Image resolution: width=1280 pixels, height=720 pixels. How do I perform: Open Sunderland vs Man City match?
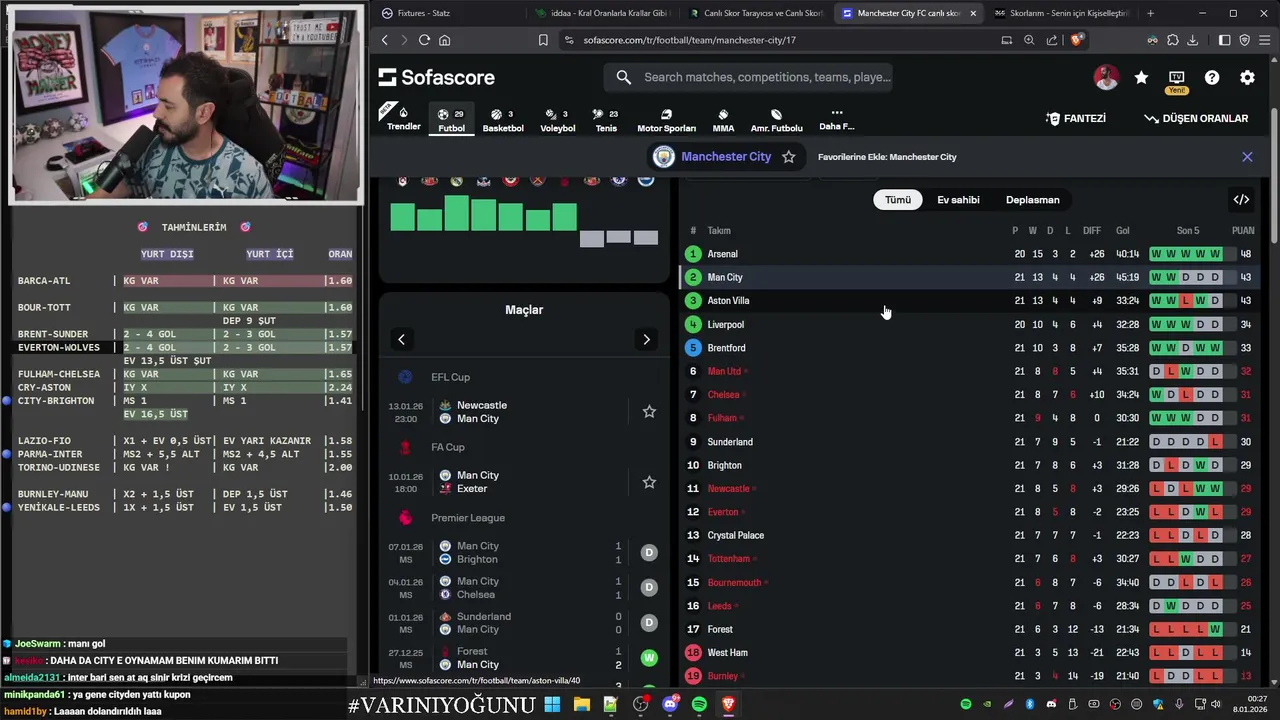click(524, 623)
